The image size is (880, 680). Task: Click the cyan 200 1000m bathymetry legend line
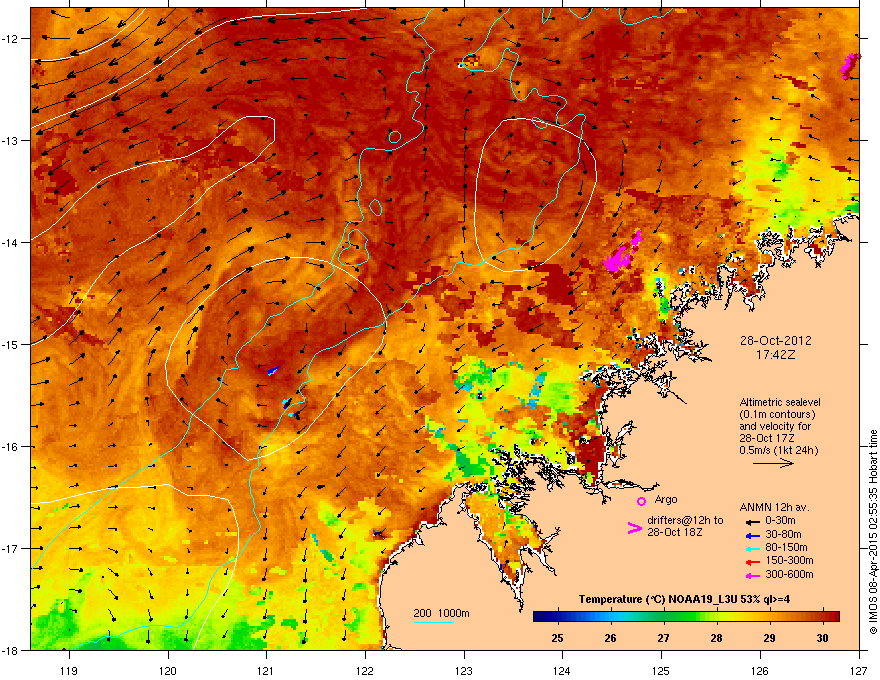pyautogui.click(x=433, y=622)
